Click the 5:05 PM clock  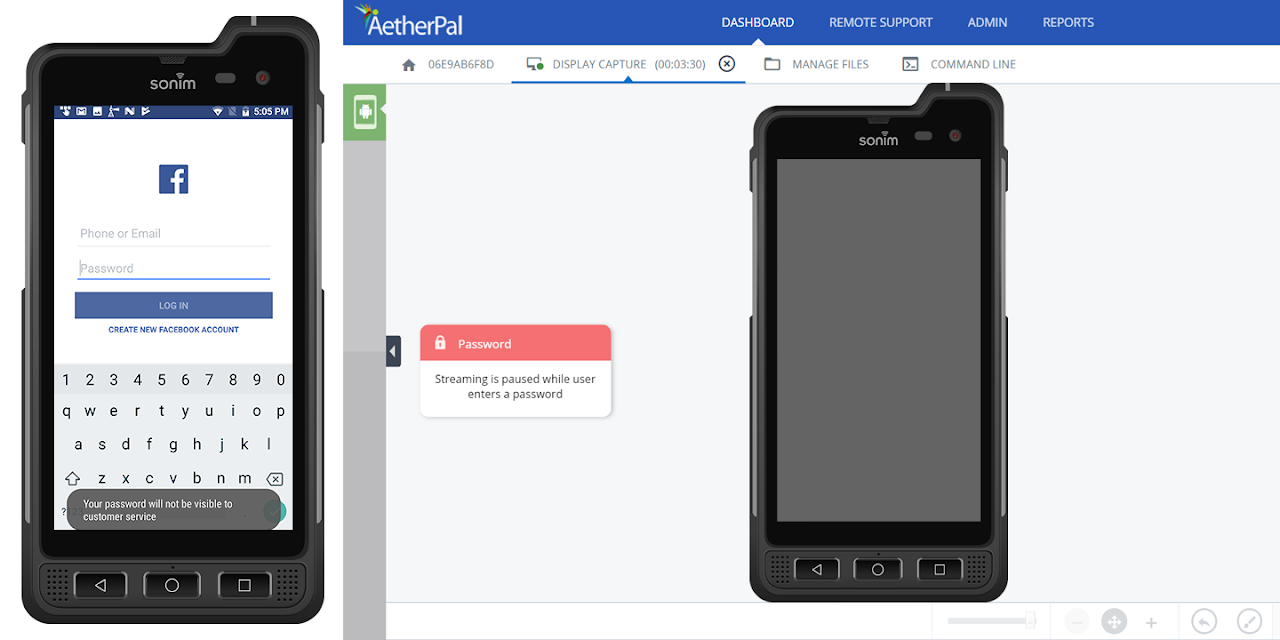(x=271, y=111)
